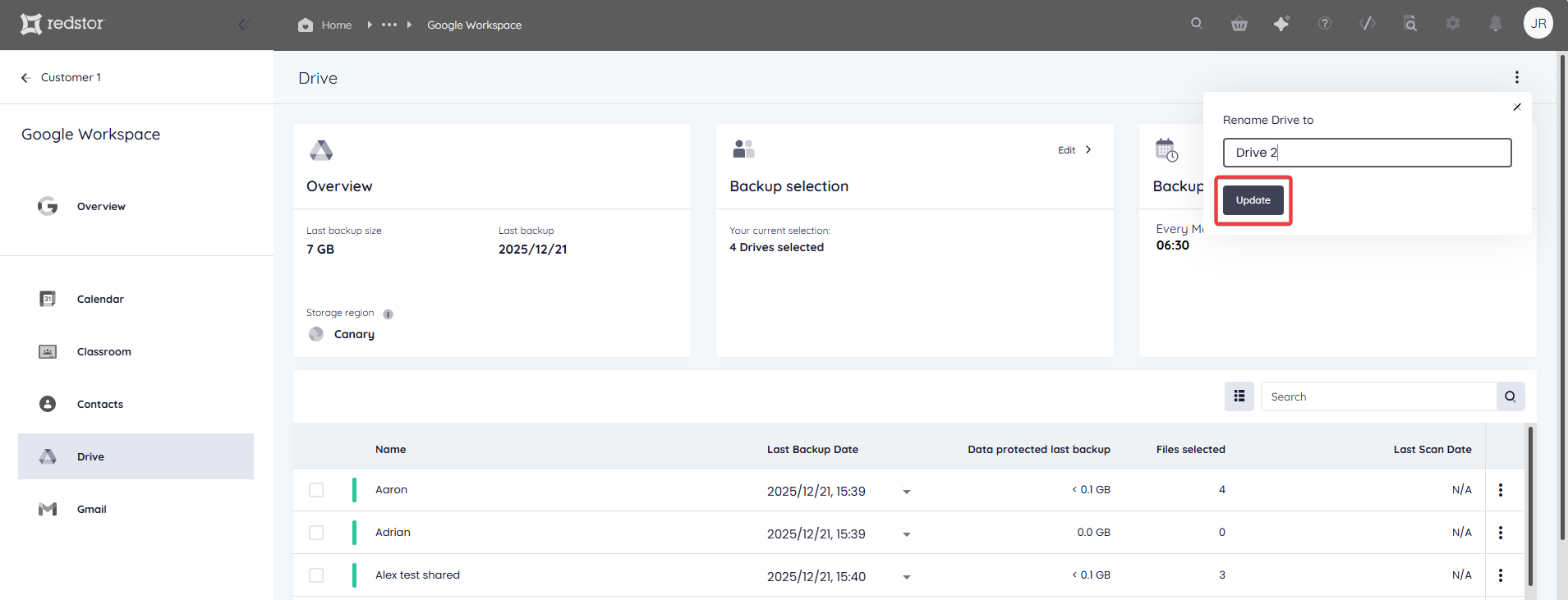Click the Aaron drive name

tap(391, 489)
